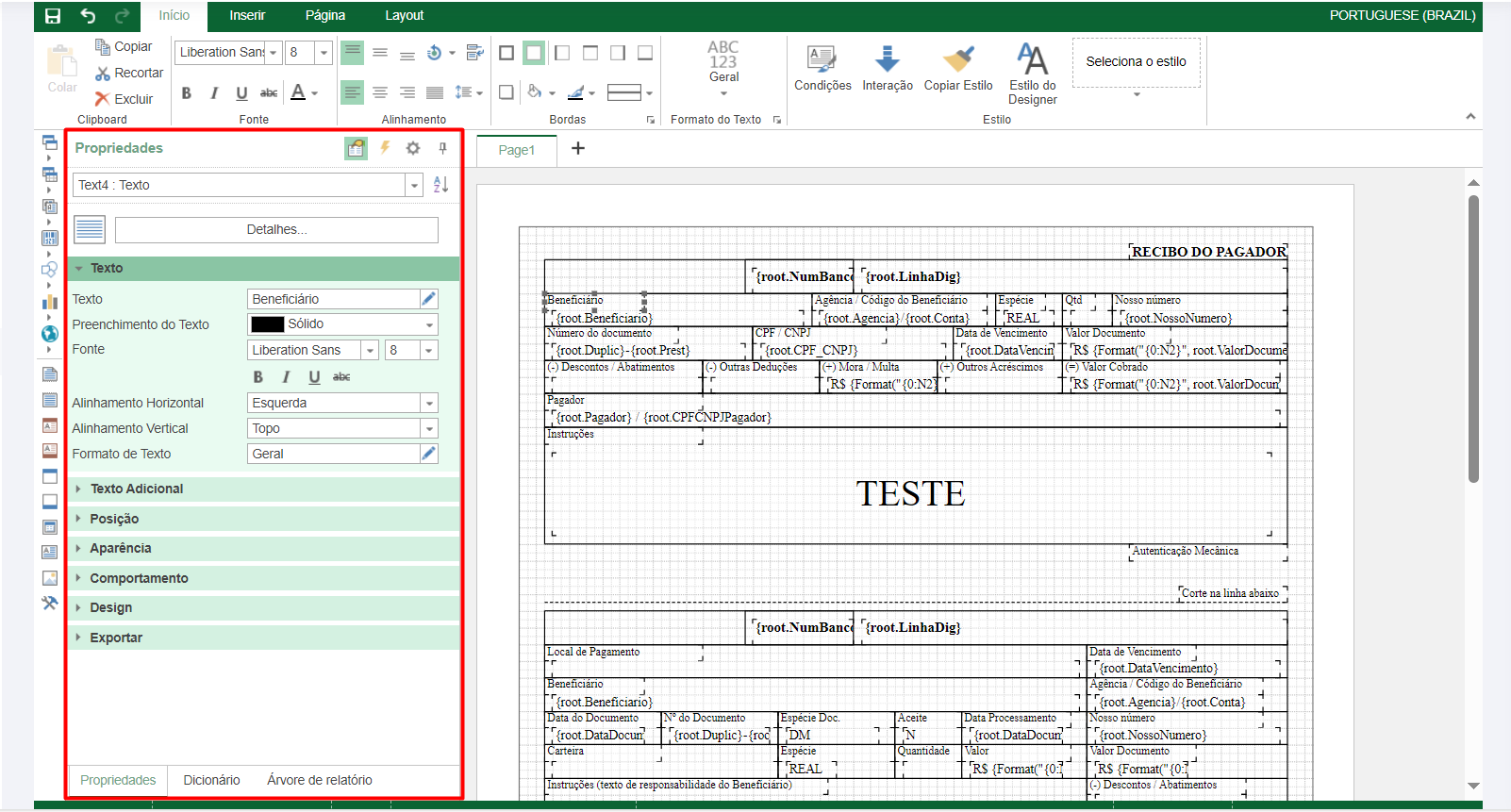Click the black Preenchimento do Texto swatch
The height and width of the screenshot is (812, 1511).
tap(268, 324)
